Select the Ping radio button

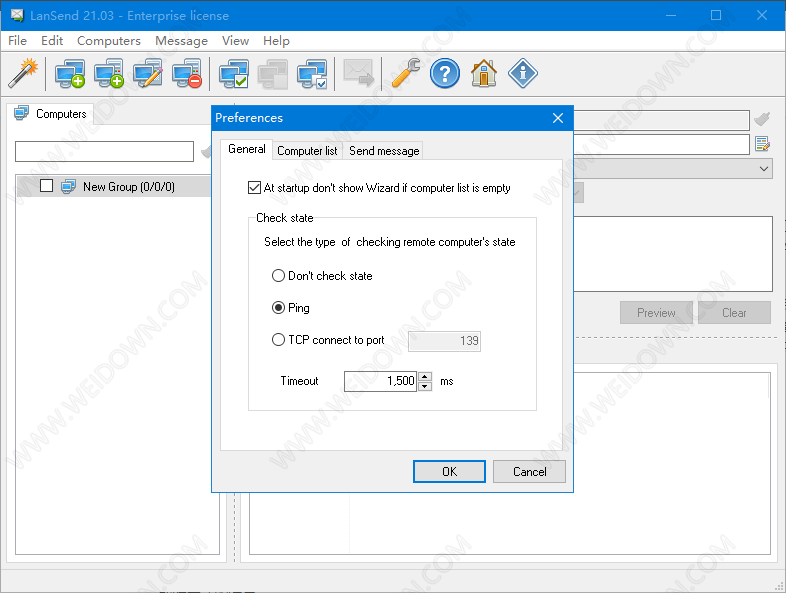[x=278, y=308]
